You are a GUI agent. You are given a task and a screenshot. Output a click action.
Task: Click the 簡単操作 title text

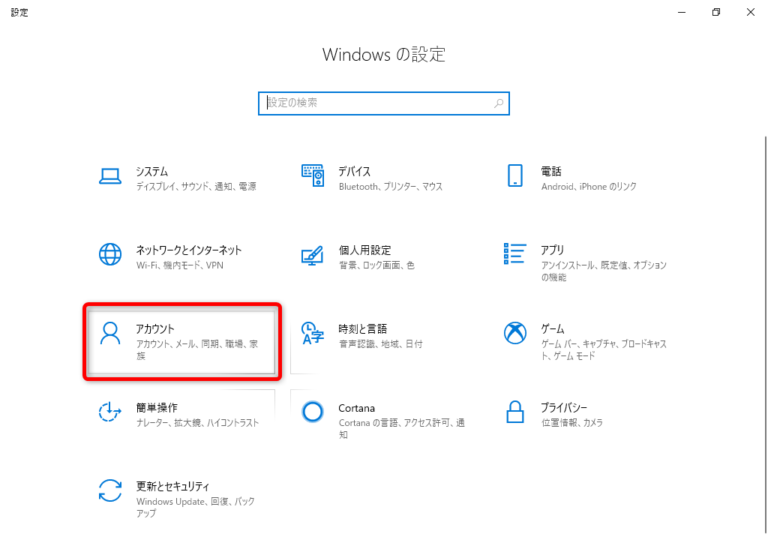157,407
